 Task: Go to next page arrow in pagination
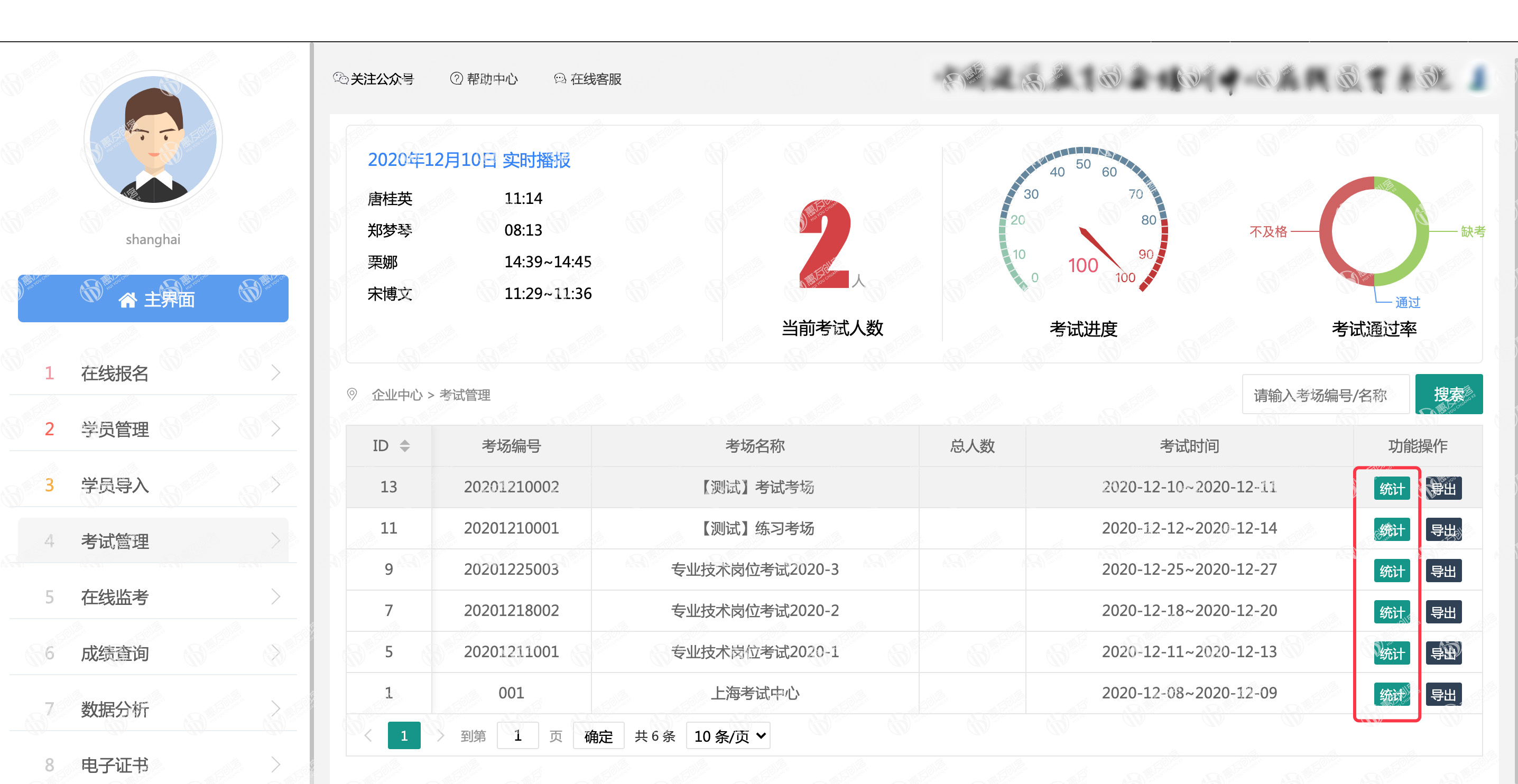pos(440,735)
